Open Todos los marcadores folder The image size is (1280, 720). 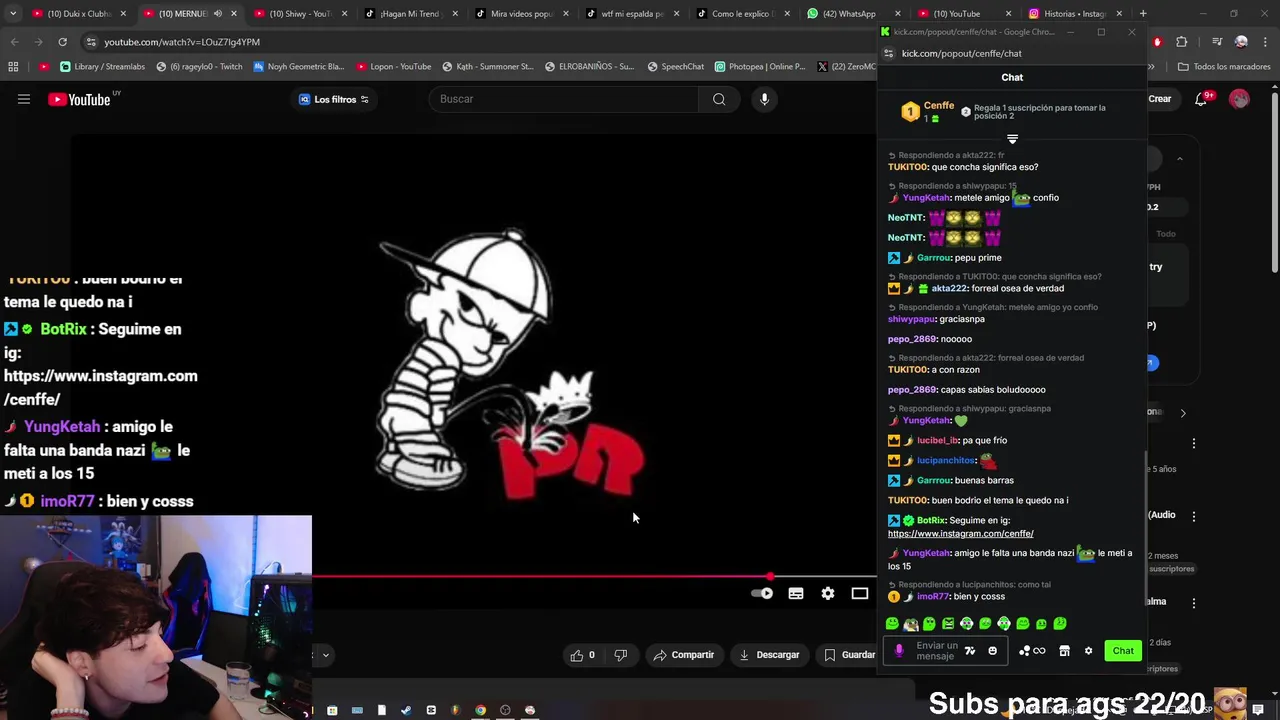[x=1224, y=67]
